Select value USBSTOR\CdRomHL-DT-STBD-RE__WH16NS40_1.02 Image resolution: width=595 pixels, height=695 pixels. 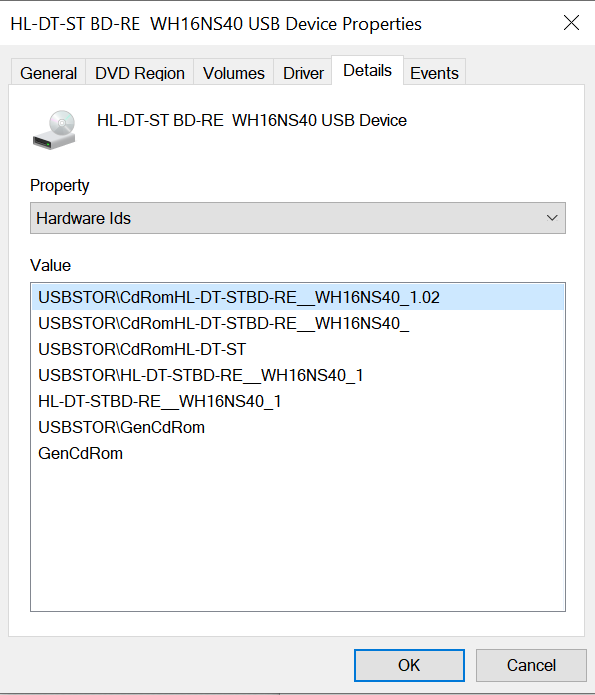coord(298,297)
